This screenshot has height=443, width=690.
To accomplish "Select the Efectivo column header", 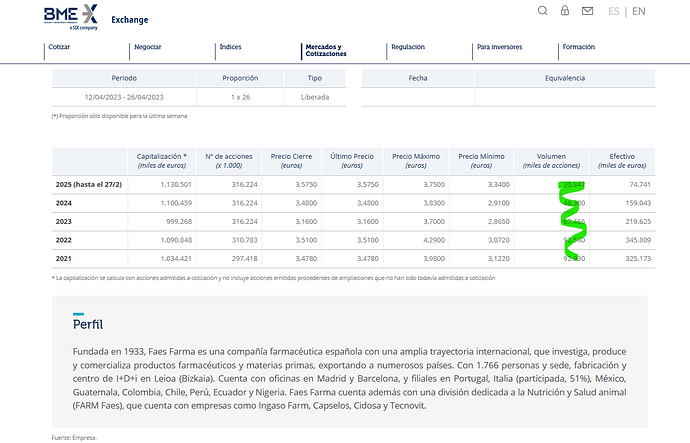I will click(622, 161).
